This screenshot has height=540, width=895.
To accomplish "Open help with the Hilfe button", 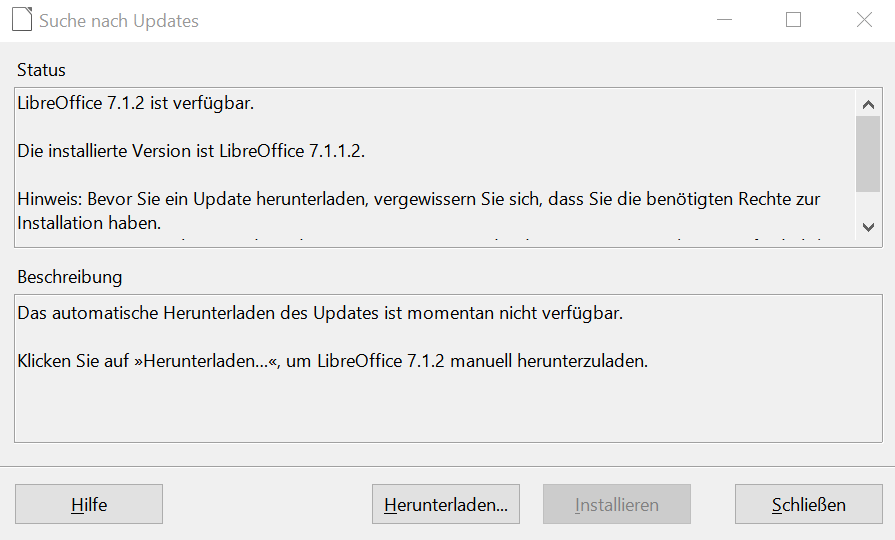I will 89,504.
